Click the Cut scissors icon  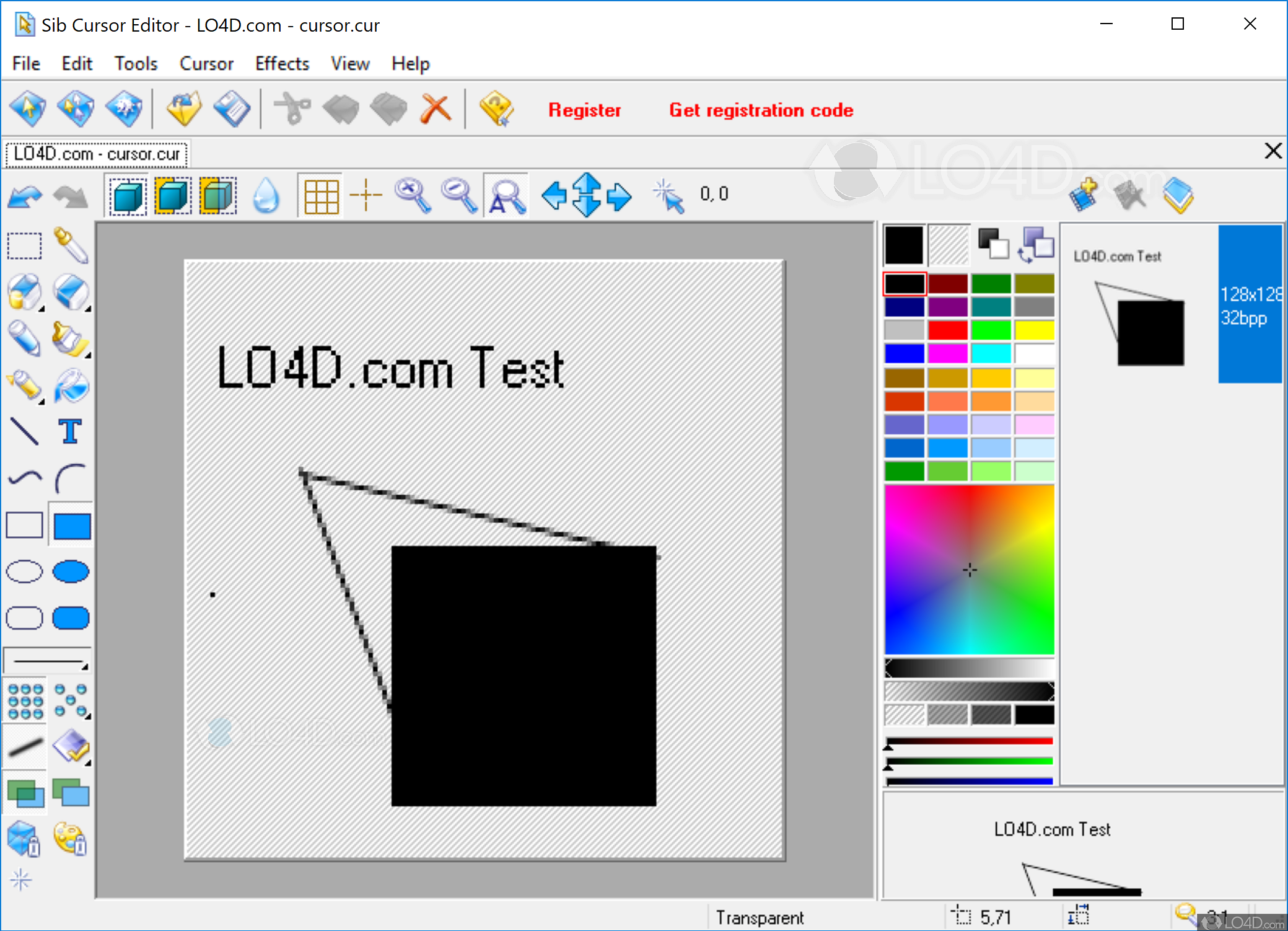point(292,108)
